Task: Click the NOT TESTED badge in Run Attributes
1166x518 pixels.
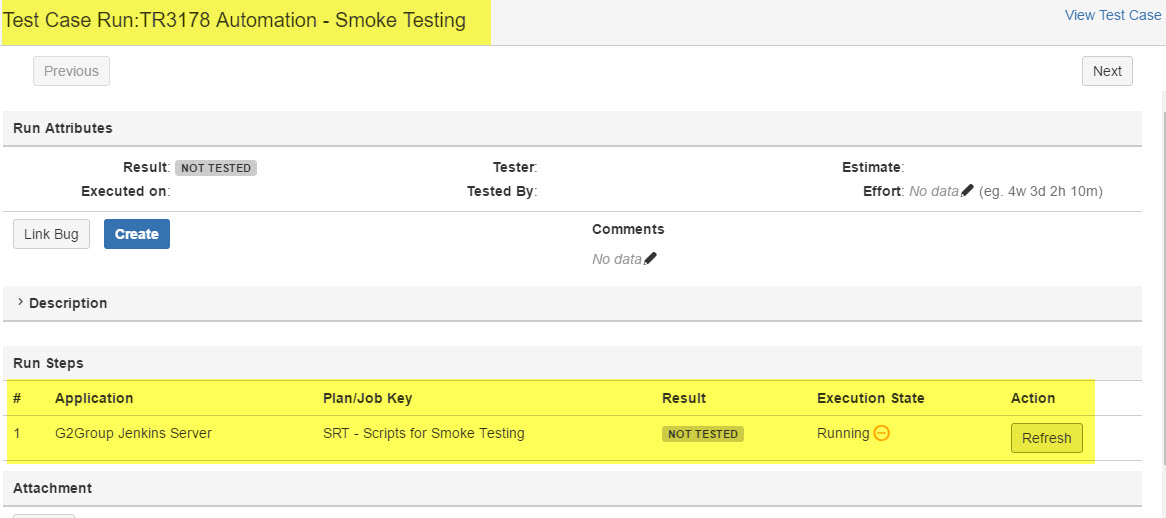Action: (216, 168)
